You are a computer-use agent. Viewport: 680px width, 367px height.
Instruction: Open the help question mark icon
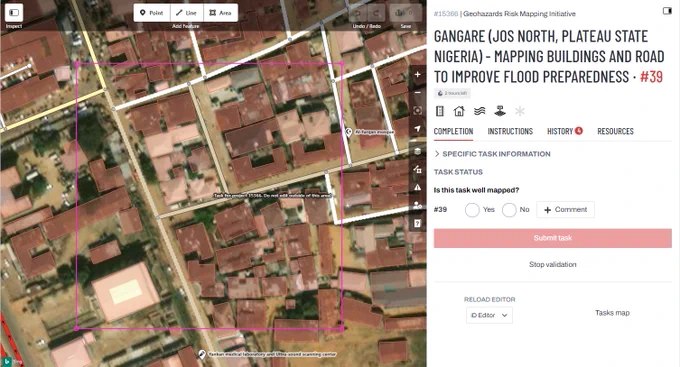point(417,223)
